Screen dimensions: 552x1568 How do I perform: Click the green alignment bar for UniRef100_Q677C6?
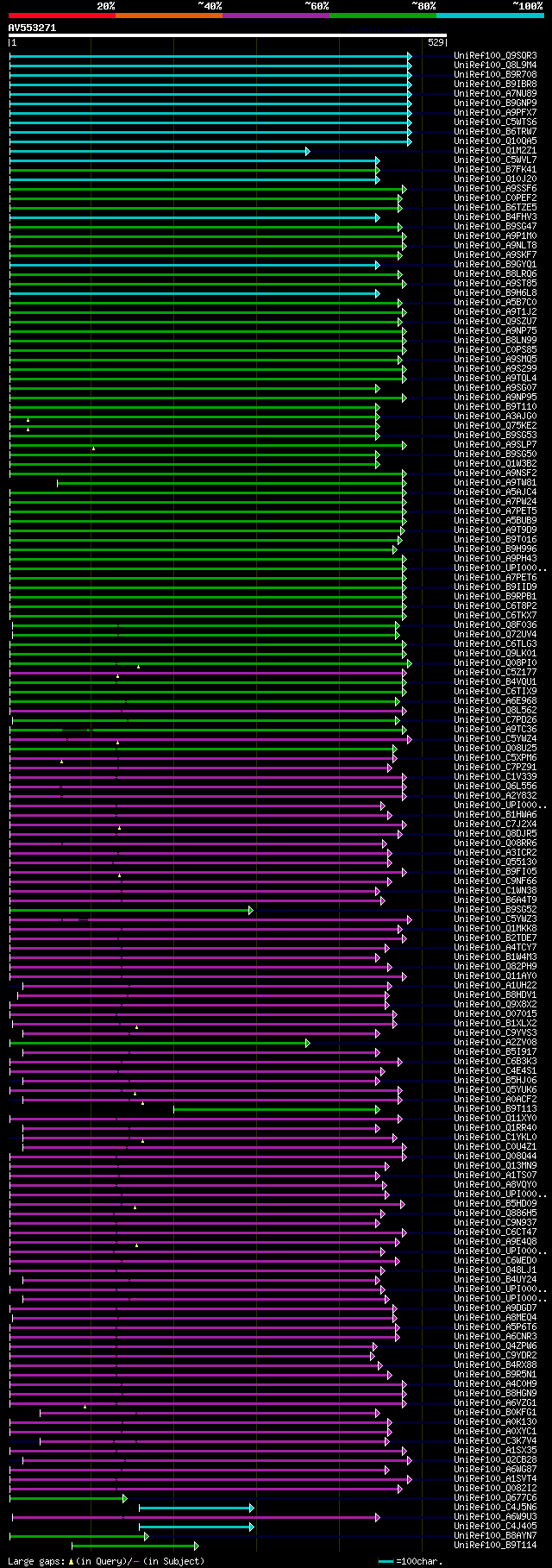(68, 1498)
